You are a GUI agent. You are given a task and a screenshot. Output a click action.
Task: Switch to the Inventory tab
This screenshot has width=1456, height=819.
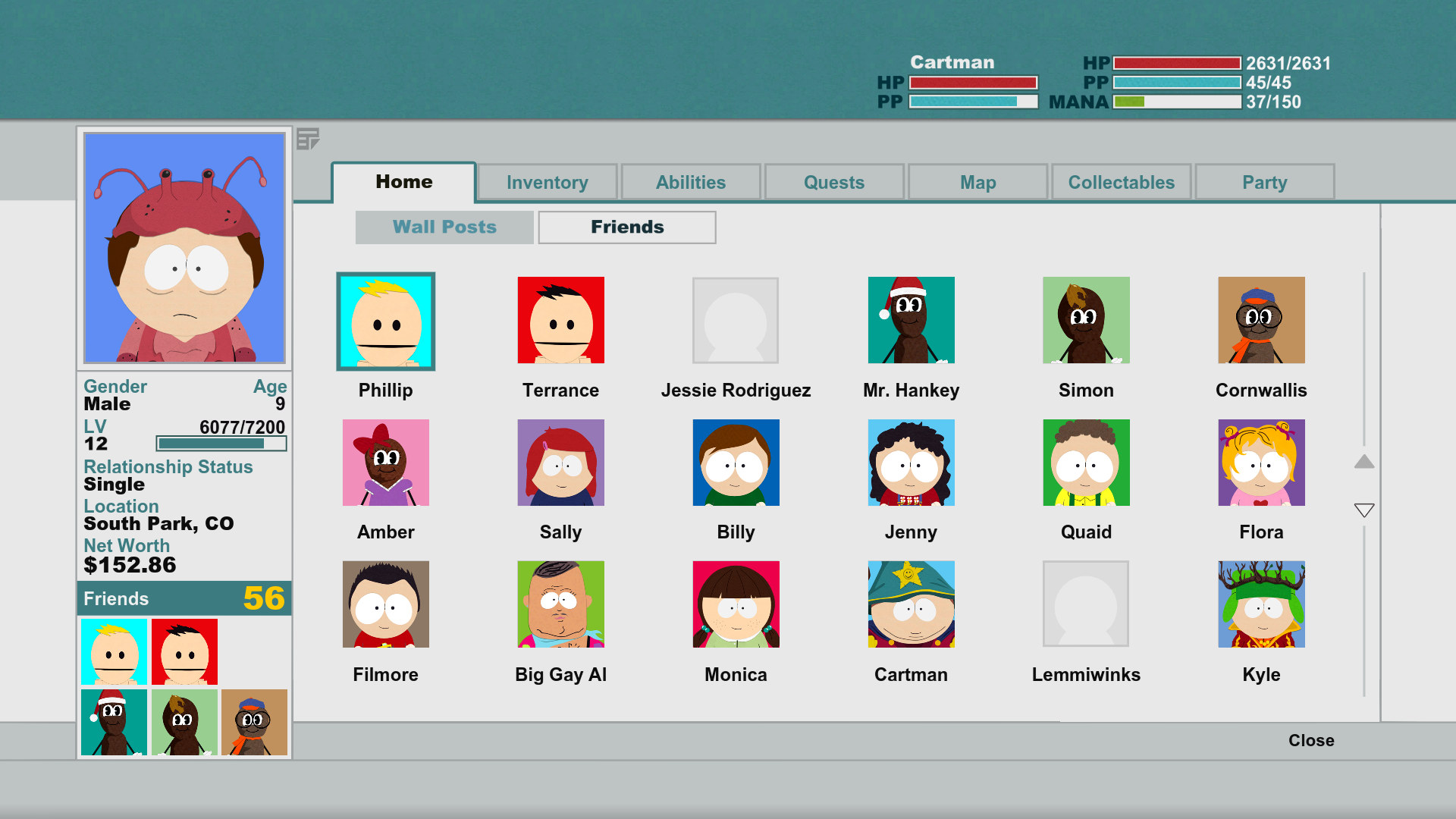point(548,183)
